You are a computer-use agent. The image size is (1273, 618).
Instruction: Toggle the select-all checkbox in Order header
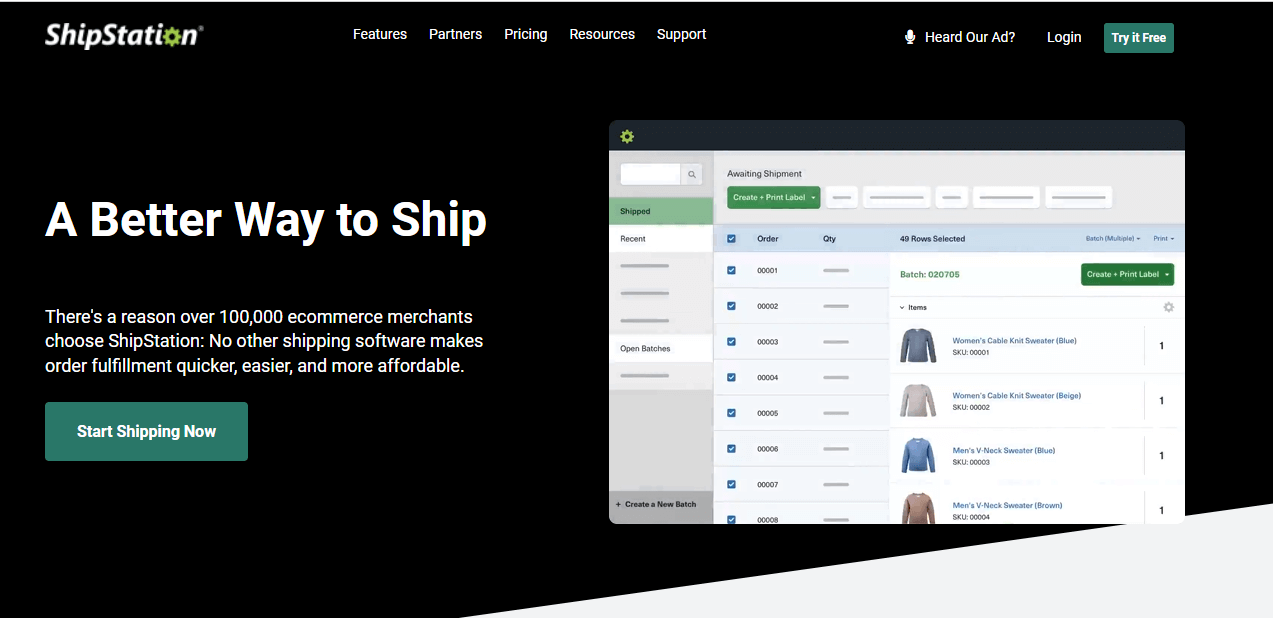(x=731, y=239)
